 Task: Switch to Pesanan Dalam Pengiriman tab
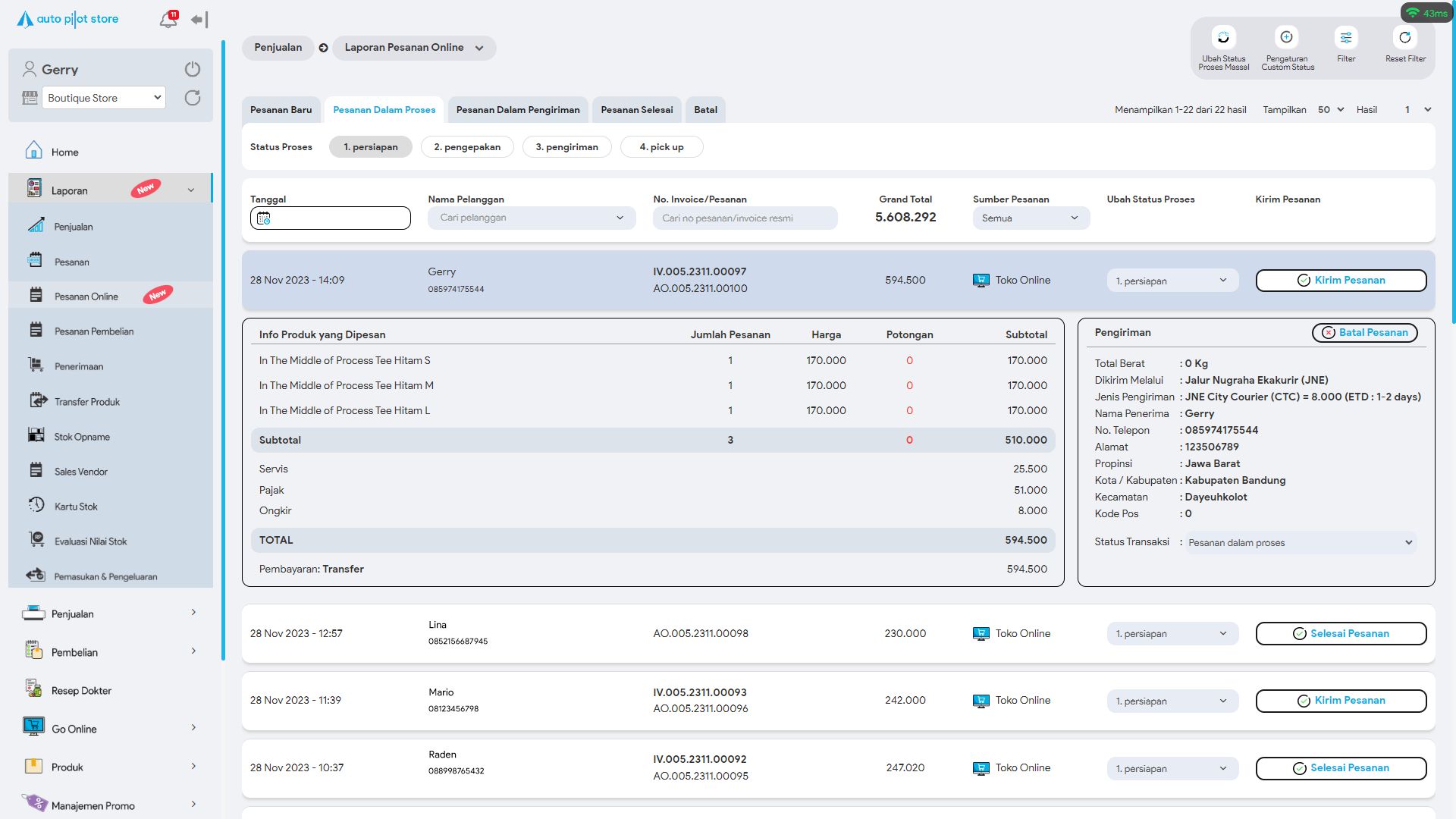(x=518, y=110)
